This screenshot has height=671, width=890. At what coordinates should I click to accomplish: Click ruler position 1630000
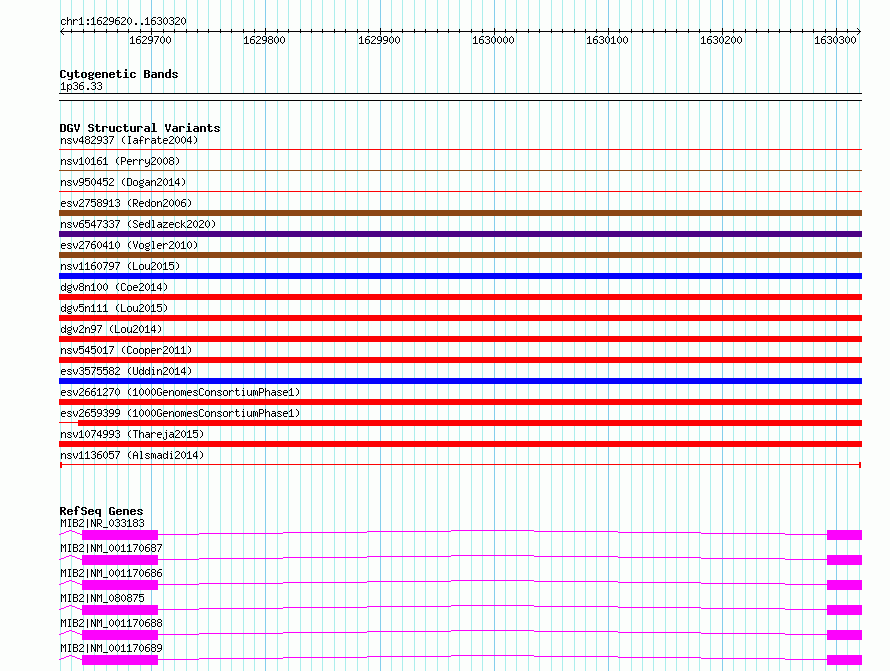tap(493, 40)
